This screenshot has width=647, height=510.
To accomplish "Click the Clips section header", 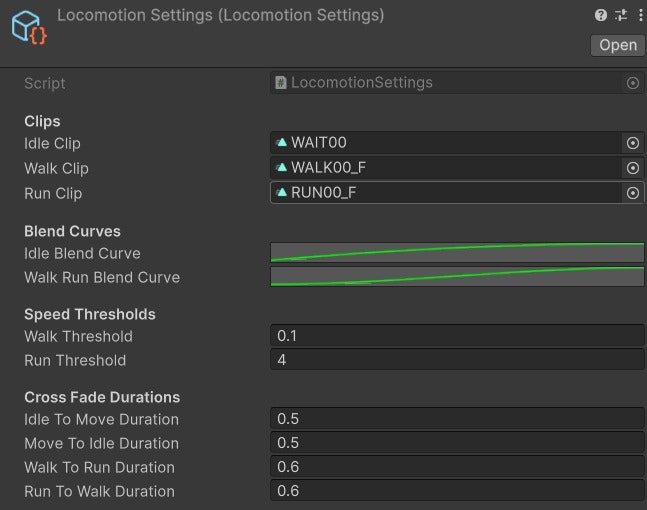I will click(42, 121).
